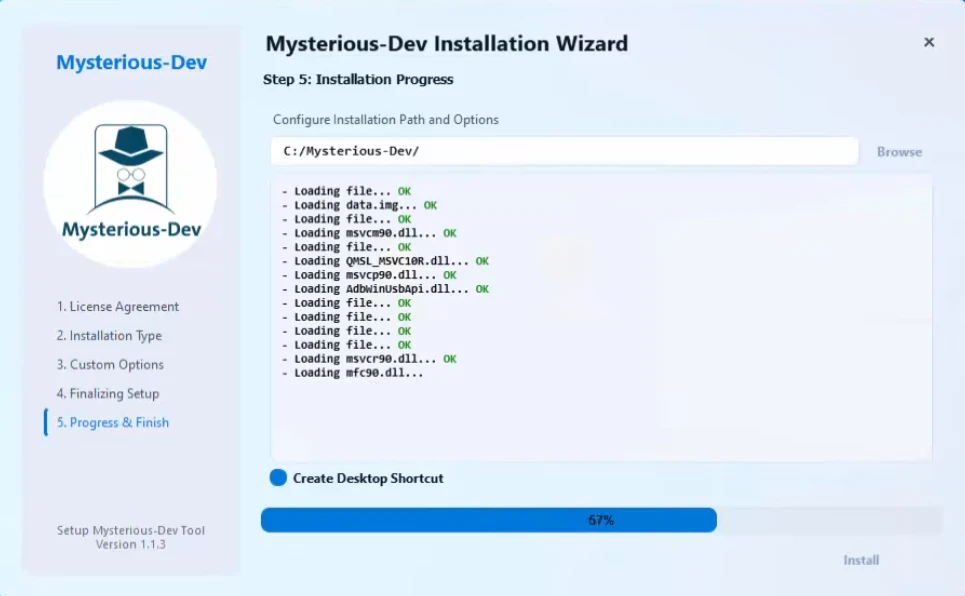Click the close X on the wizard

(929, 42)
